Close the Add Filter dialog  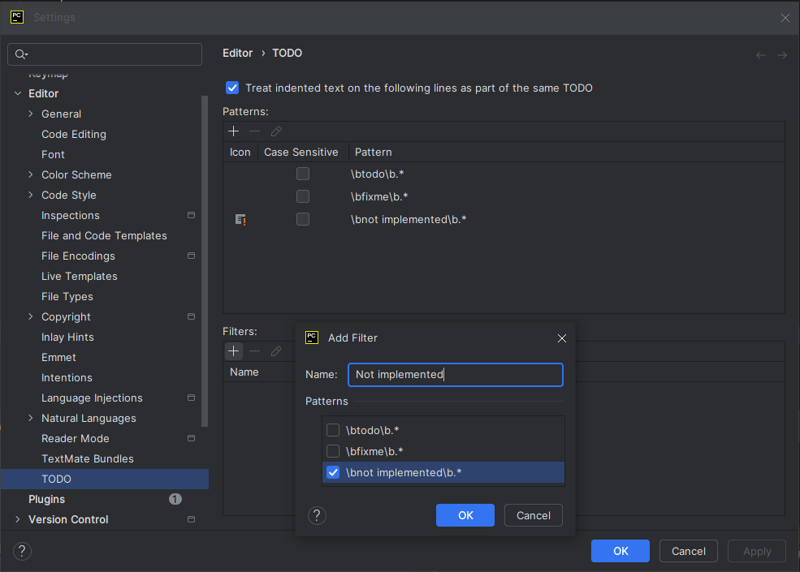(562, 338)
